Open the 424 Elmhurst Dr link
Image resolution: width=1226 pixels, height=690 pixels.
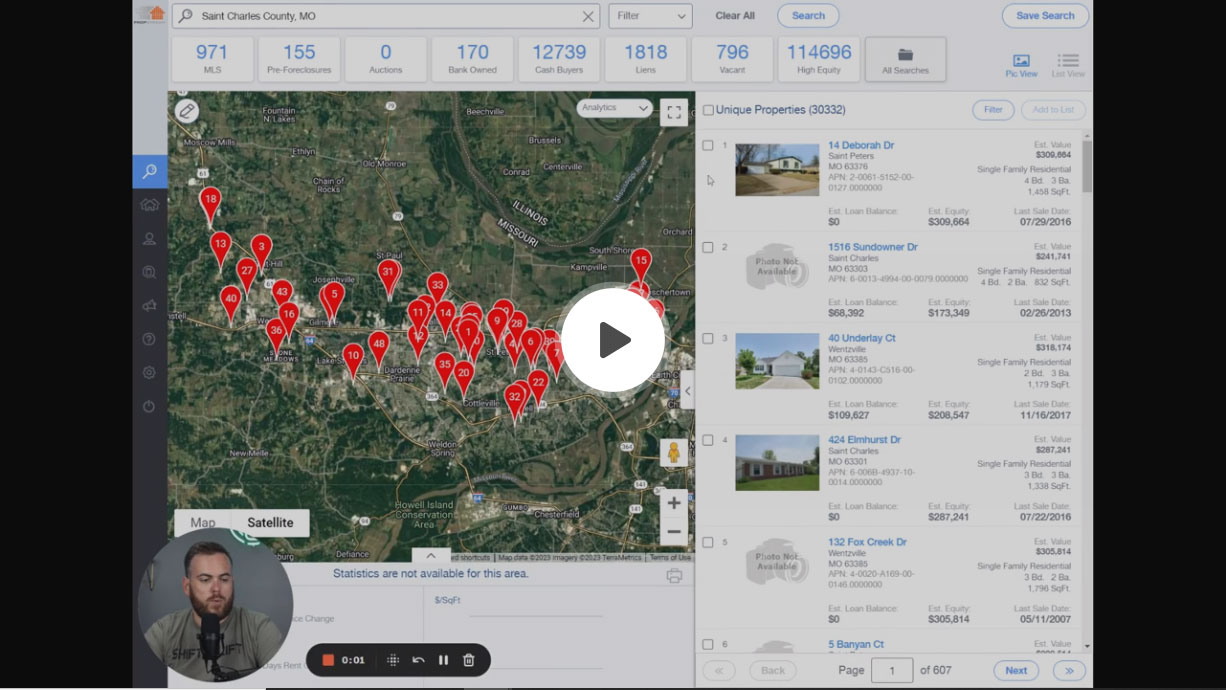click(x=864, y=440)
